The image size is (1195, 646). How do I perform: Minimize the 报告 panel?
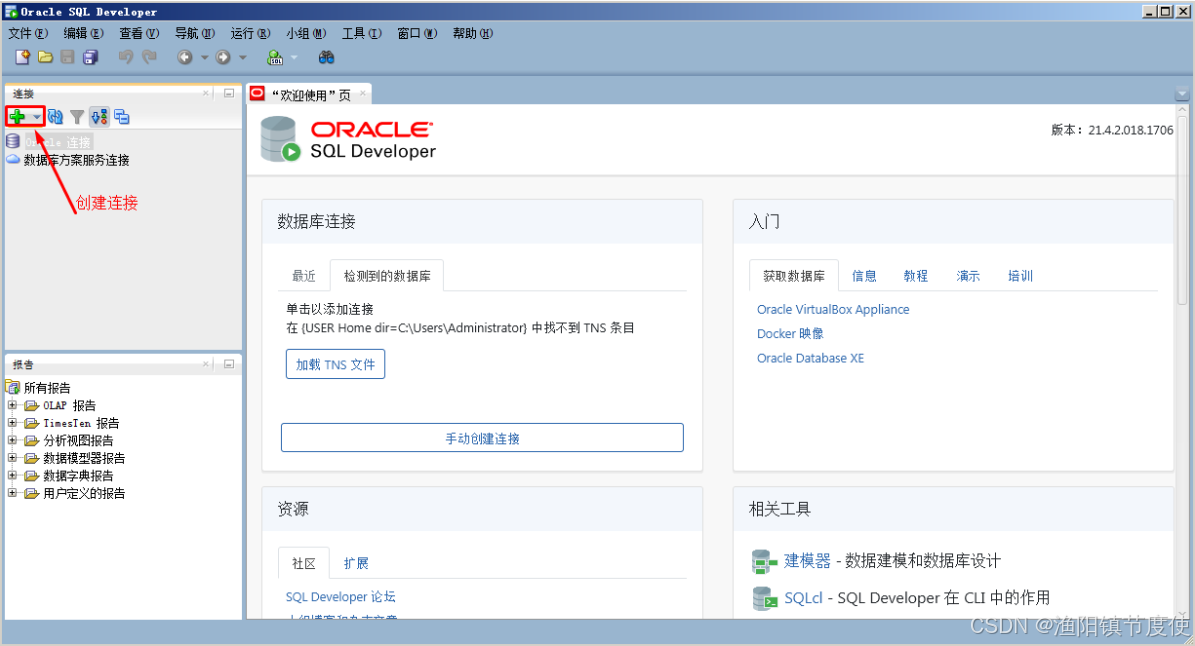point(229,364)
